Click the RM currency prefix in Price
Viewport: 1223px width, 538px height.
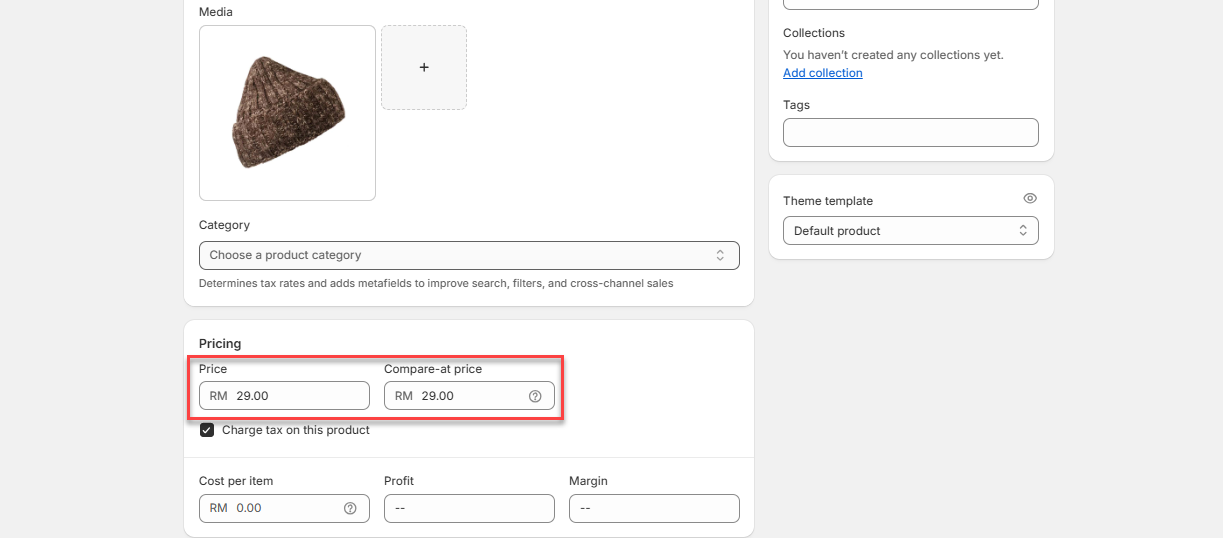[x=218, y=396]
